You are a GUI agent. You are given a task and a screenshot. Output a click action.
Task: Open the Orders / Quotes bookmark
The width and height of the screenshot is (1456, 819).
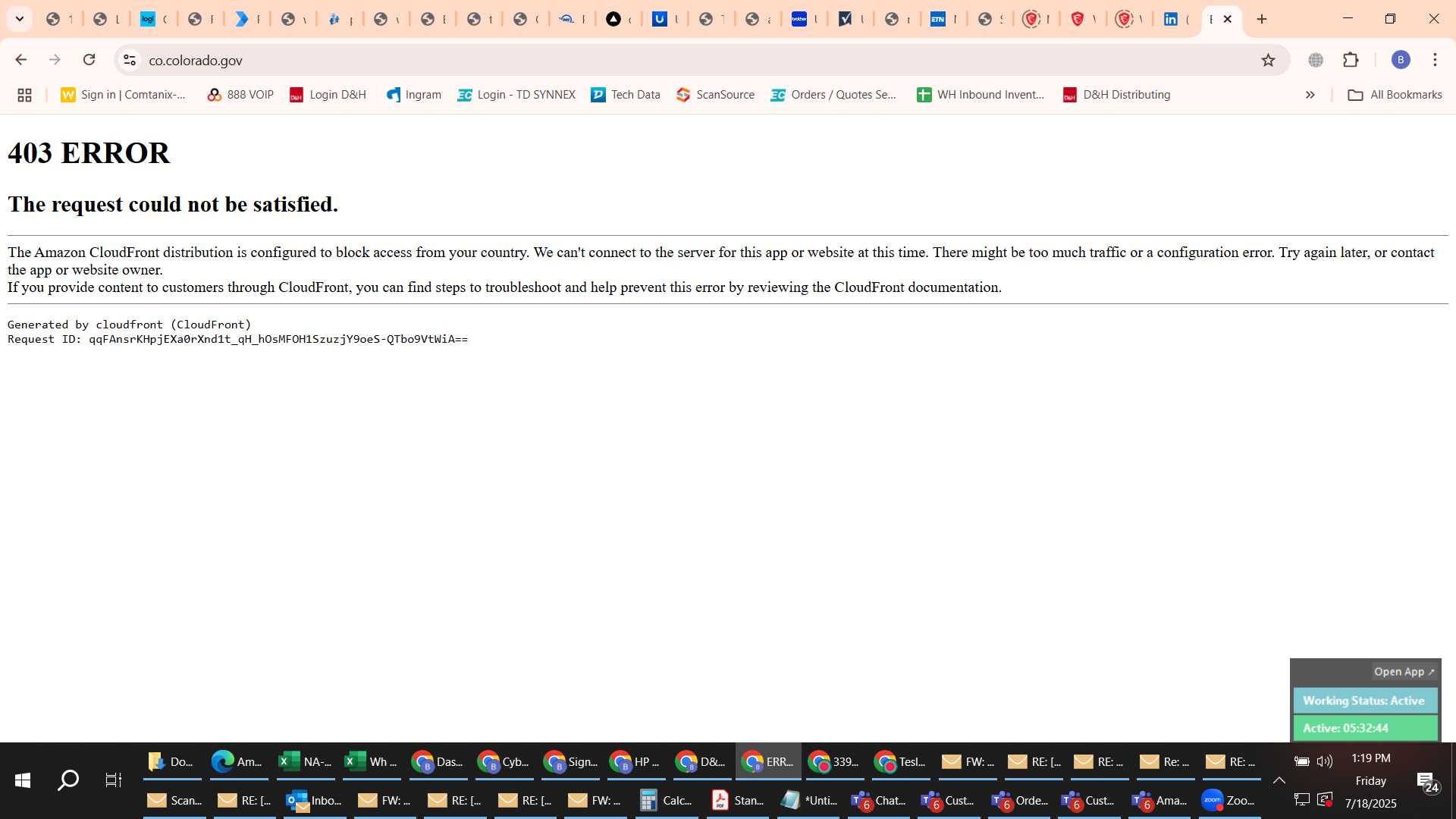(x=833, y=95)
